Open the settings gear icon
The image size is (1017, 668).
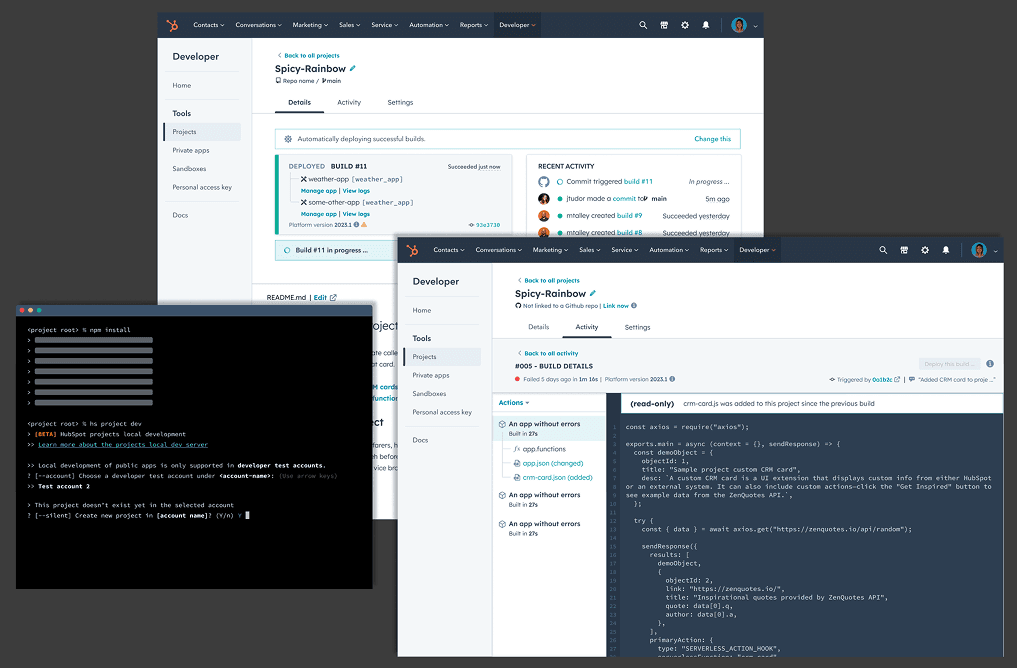(924, 251)
